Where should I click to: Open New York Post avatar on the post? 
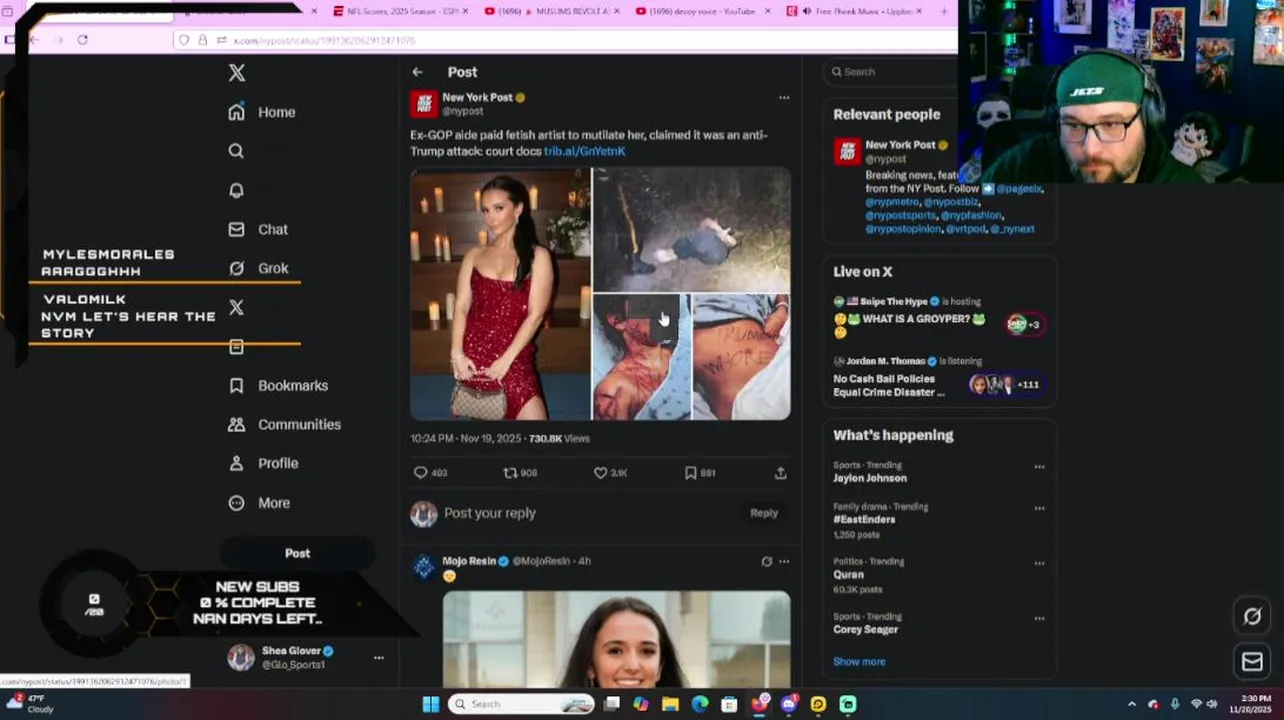click(424, 104)
